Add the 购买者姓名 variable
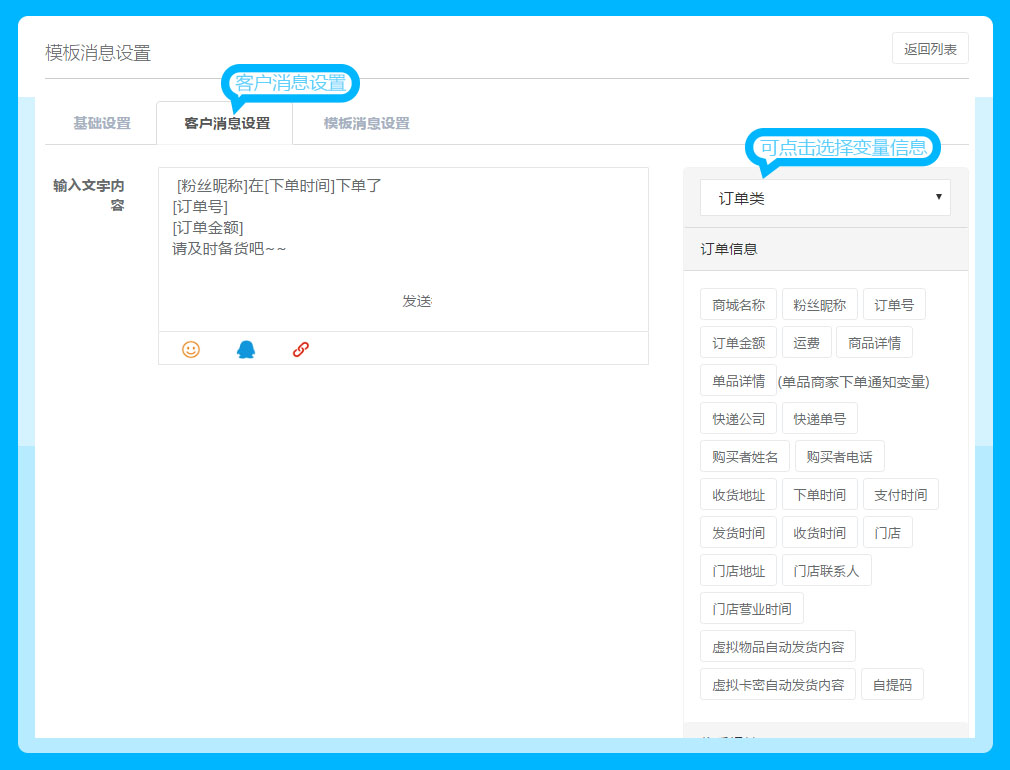Image resolution: width=1010 pixels, height=770 pixels. tap(745, 457)
